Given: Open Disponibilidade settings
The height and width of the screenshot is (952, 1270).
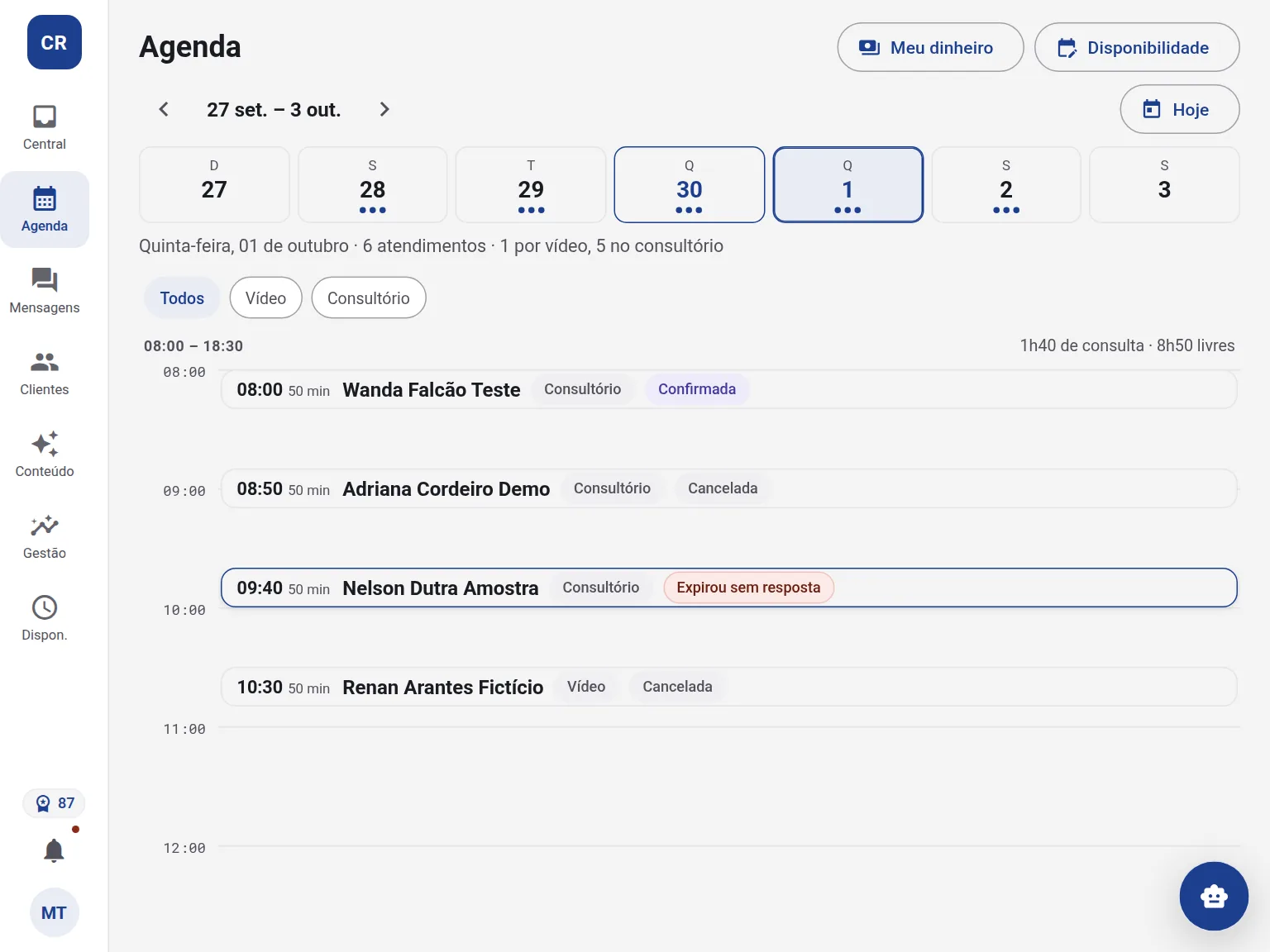Looking at the screenshot, I should pyautogui.click(x=1137, y=47).
